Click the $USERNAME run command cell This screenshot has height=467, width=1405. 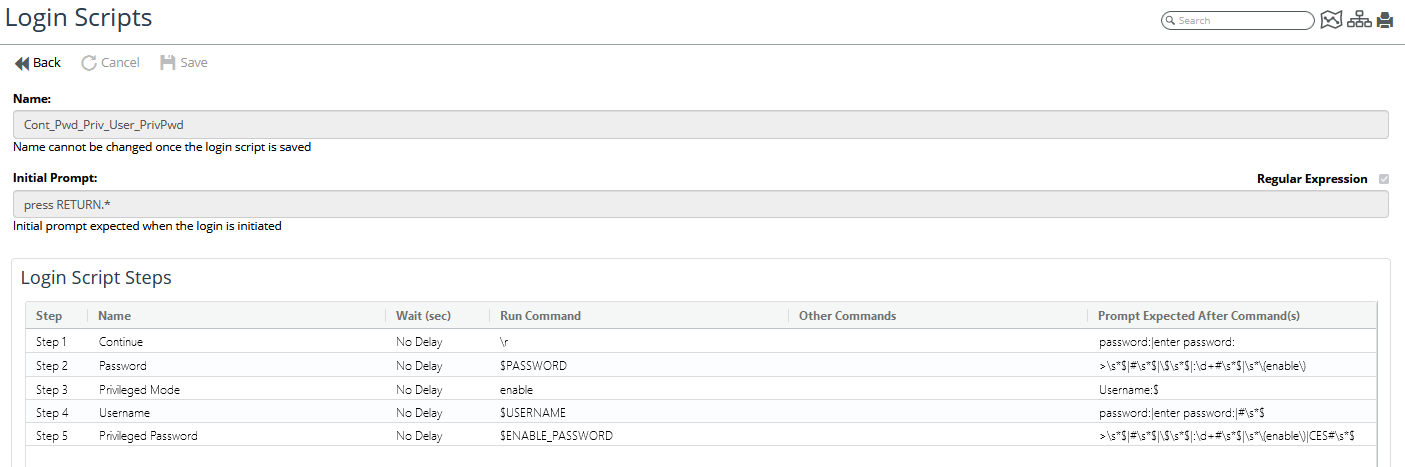click(x=533, y=413)
